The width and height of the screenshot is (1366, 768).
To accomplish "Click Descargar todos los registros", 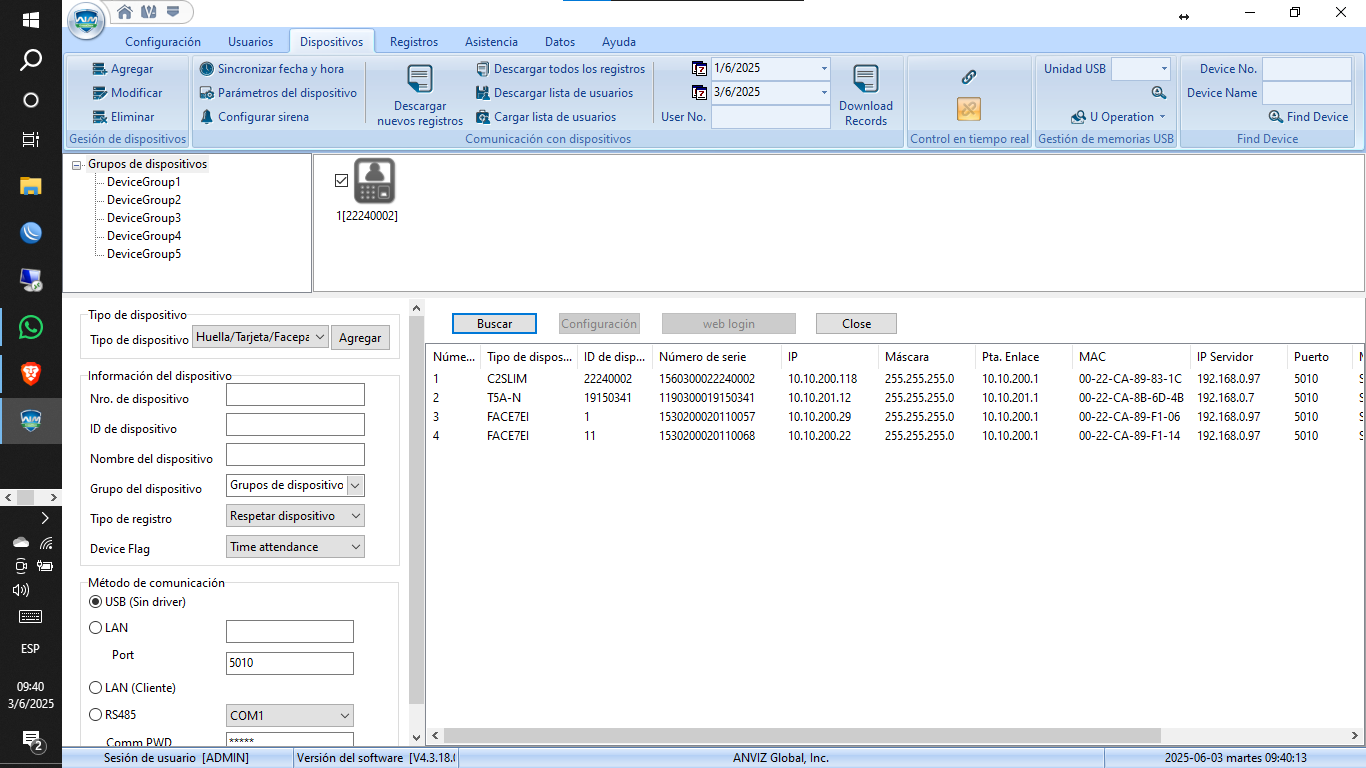I will [561, 69].
